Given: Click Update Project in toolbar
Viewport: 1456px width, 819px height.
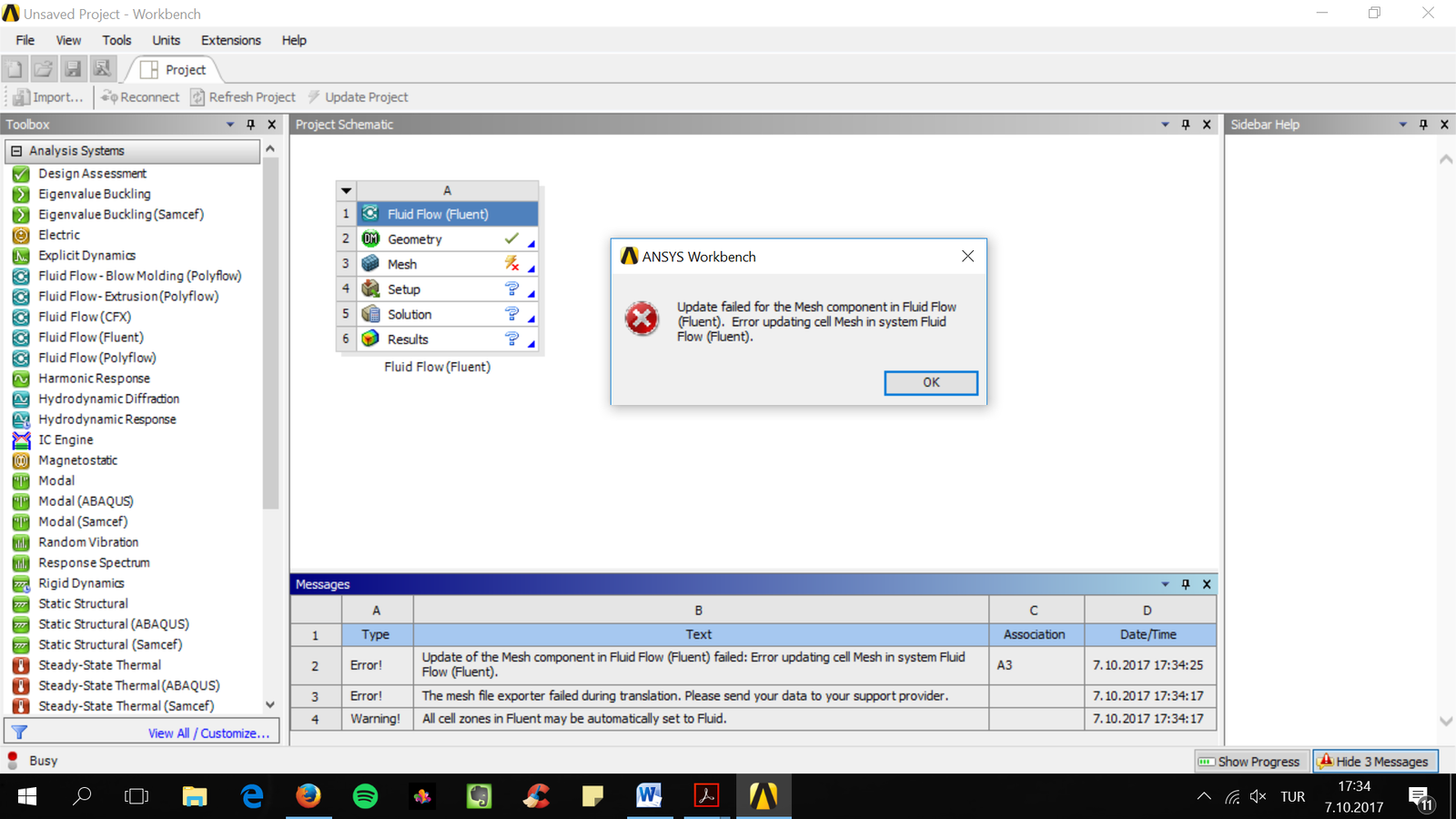Looking at the screenshot, I should [358, 97].
